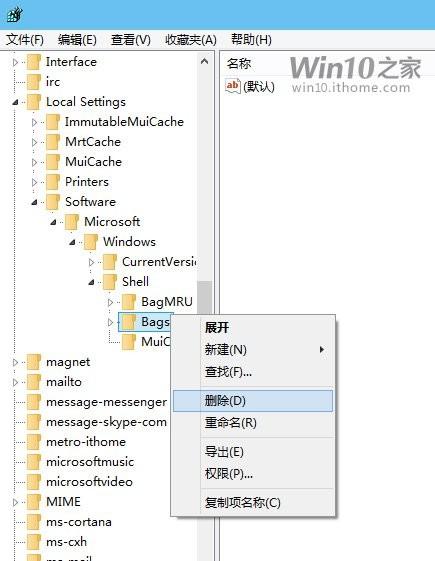435x561 pixels.
Task: Expand the BagMRU key
Action: [110, 303]
